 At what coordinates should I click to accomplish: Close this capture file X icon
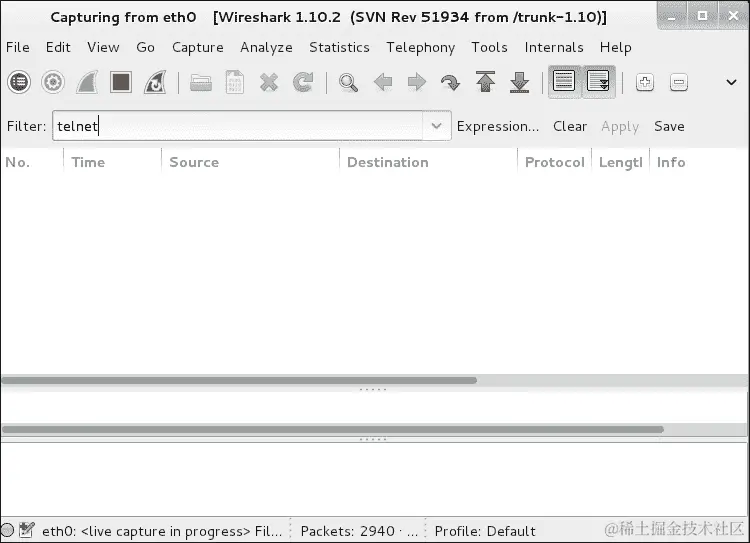tap(269, 82)
